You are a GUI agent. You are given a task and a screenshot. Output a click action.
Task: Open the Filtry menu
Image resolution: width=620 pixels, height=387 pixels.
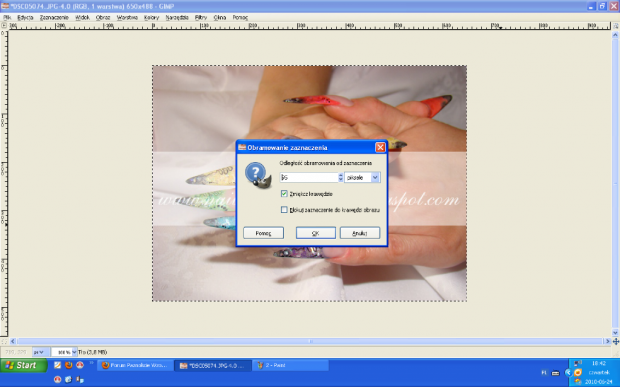pos(201,17)
